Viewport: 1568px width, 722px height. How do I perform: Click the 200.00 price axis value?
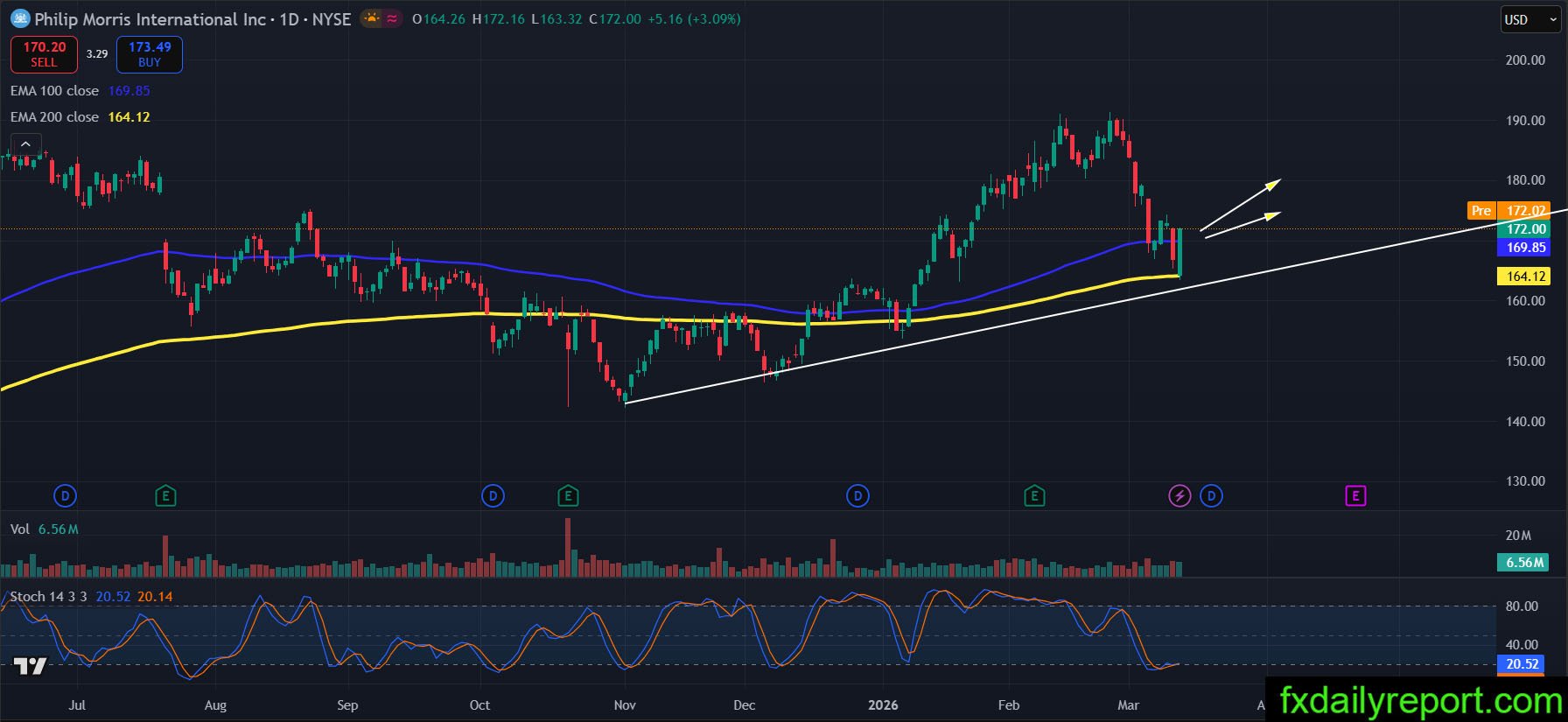[x=1525, y=60]
